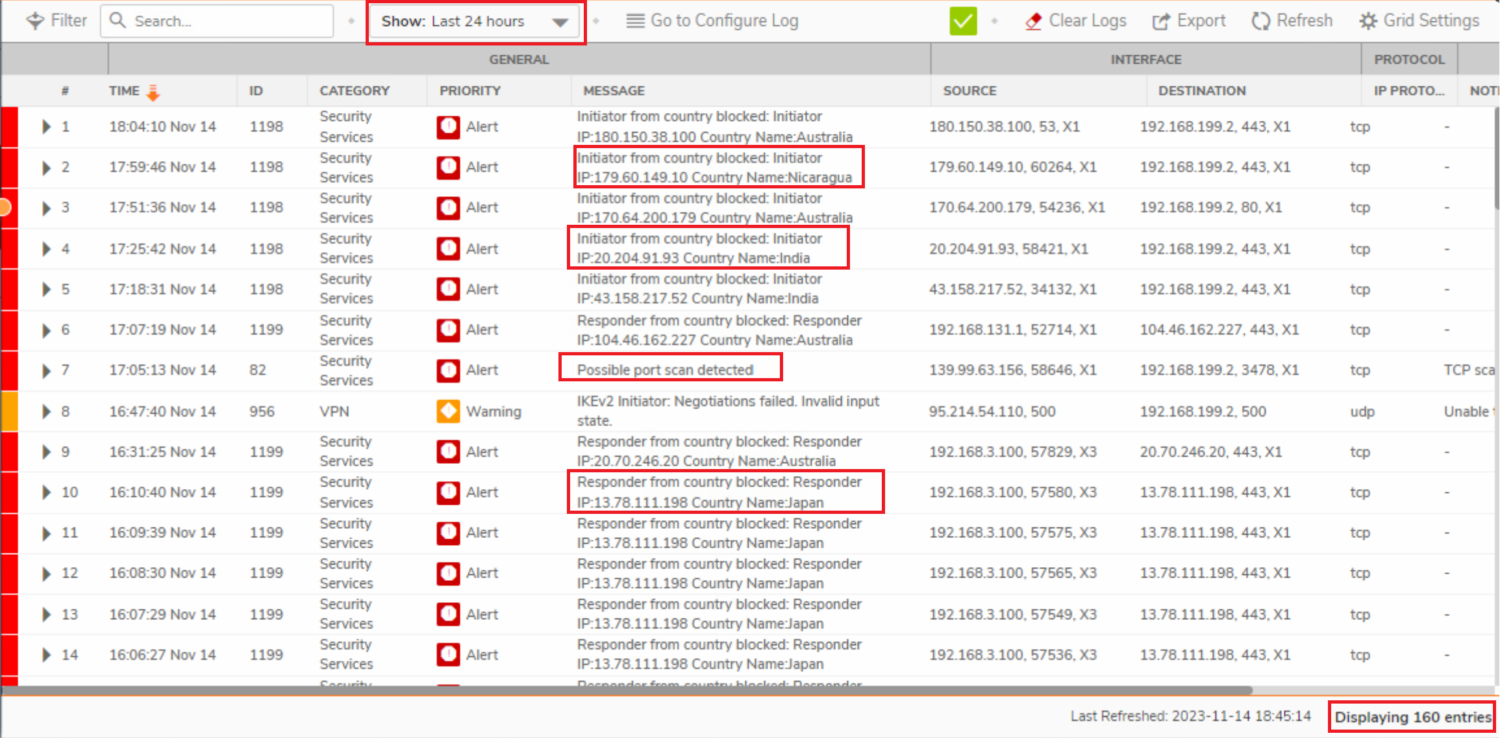1500x738 pixels.
Task: Click the Export icon
Action: tap(1161, 21)
